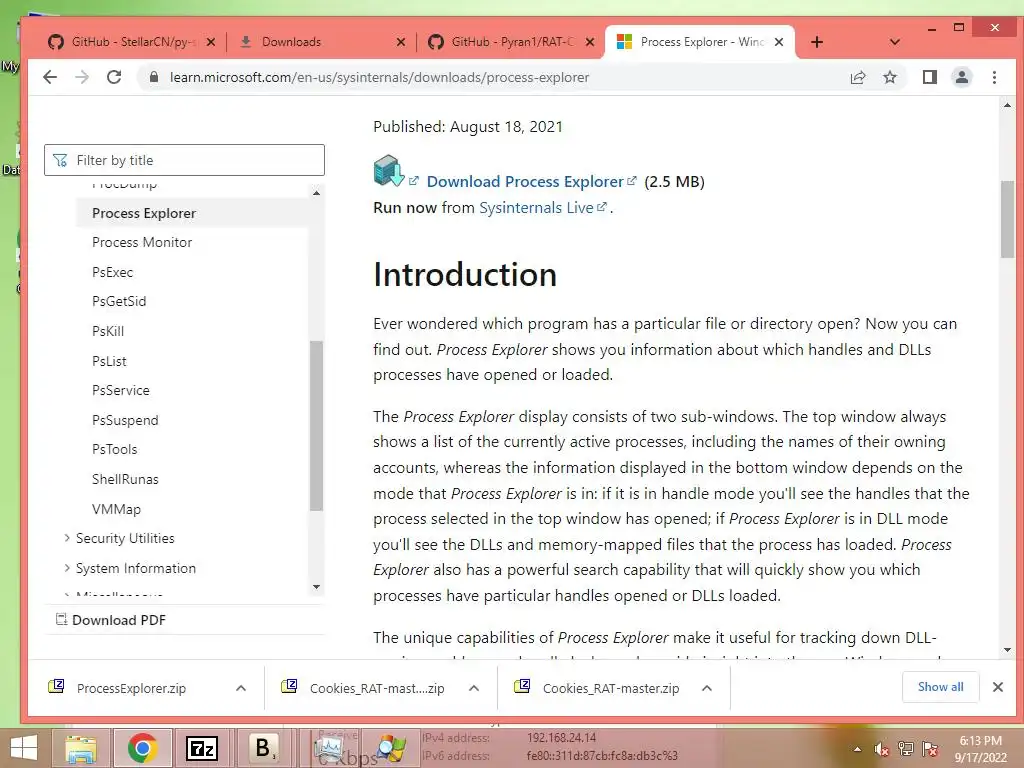1024x768 pixels.
Task: Close the downloads bar
Action: point(997,687)
